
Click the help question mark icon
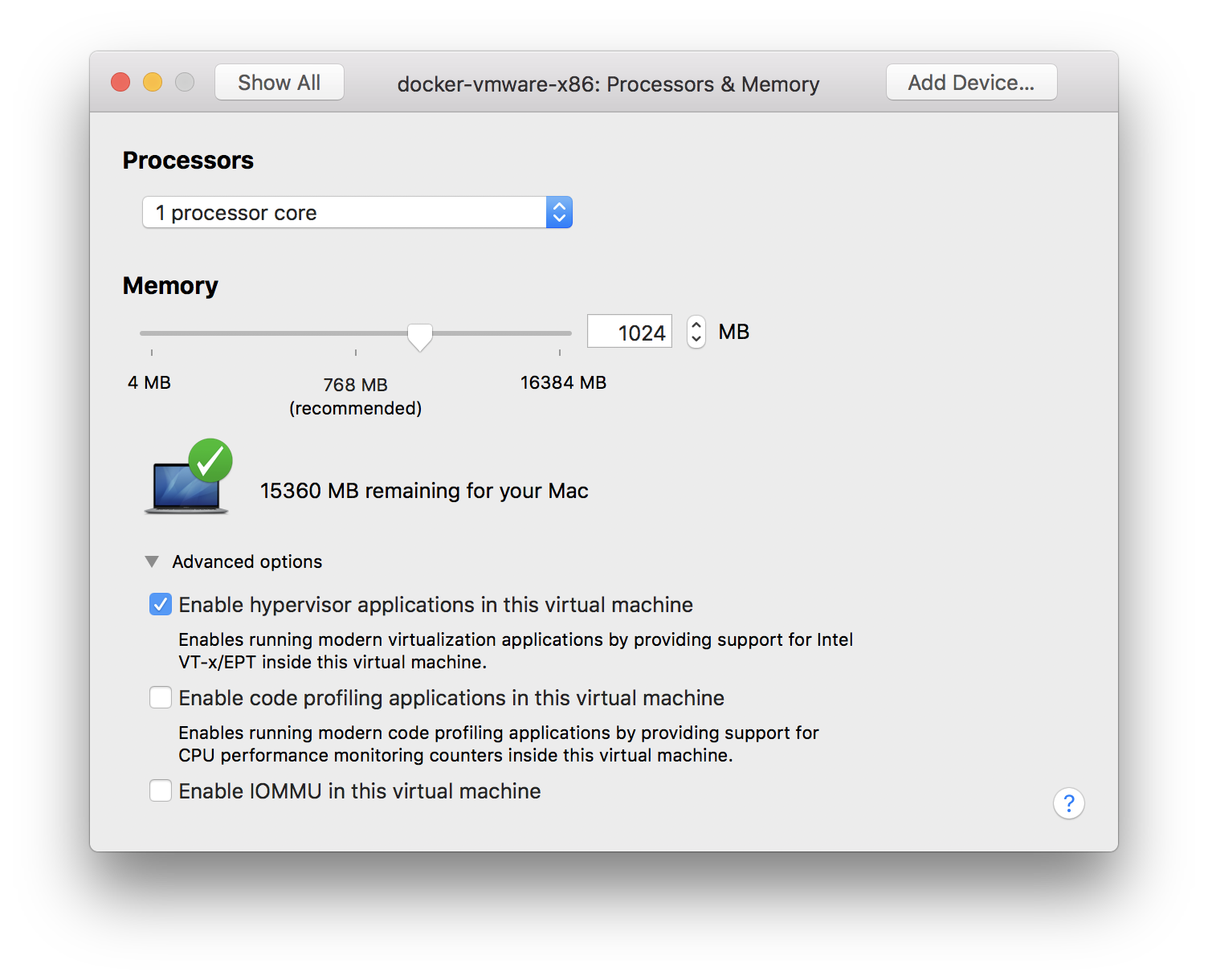point(1069,803)
